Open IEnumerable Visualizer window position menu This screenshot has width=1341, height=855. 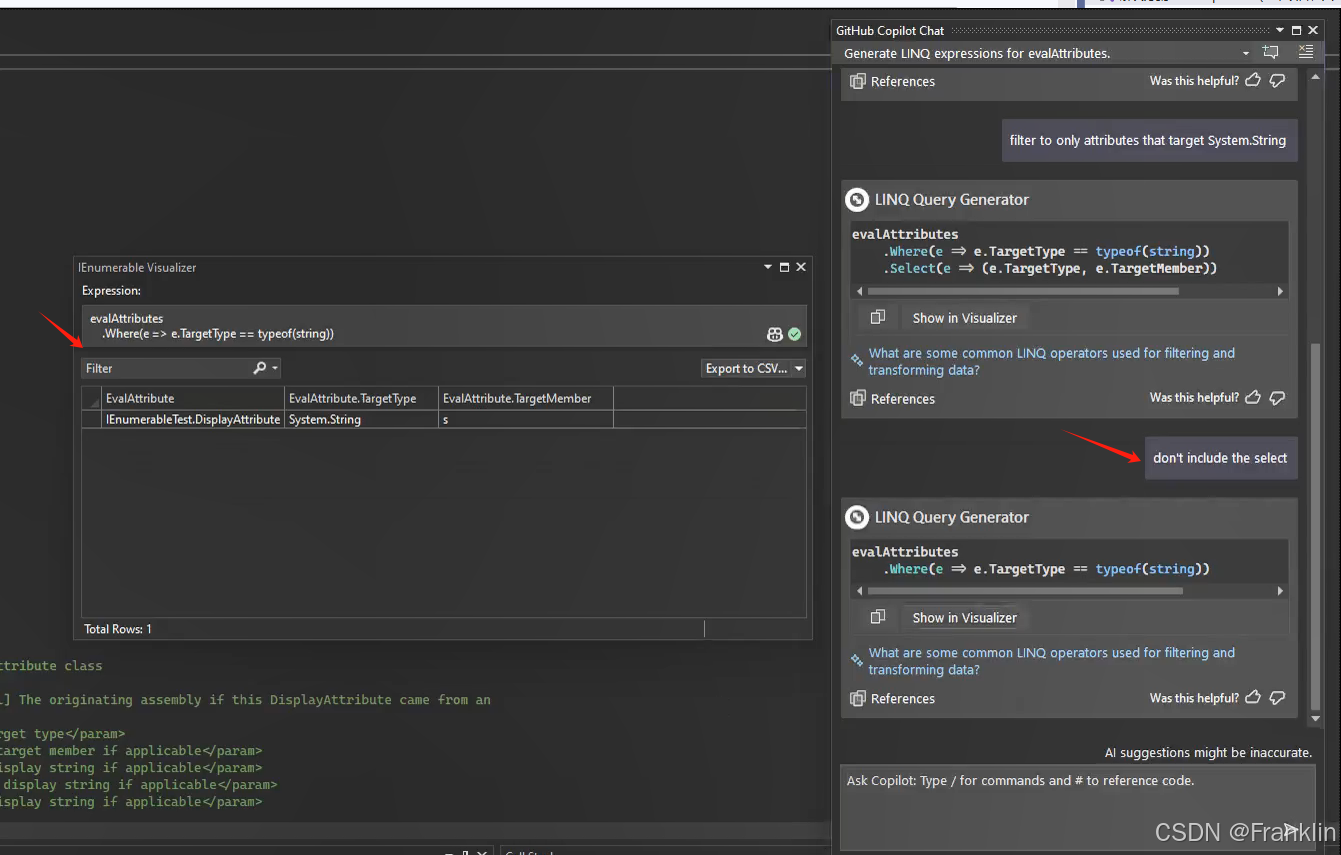pos(768,267)
